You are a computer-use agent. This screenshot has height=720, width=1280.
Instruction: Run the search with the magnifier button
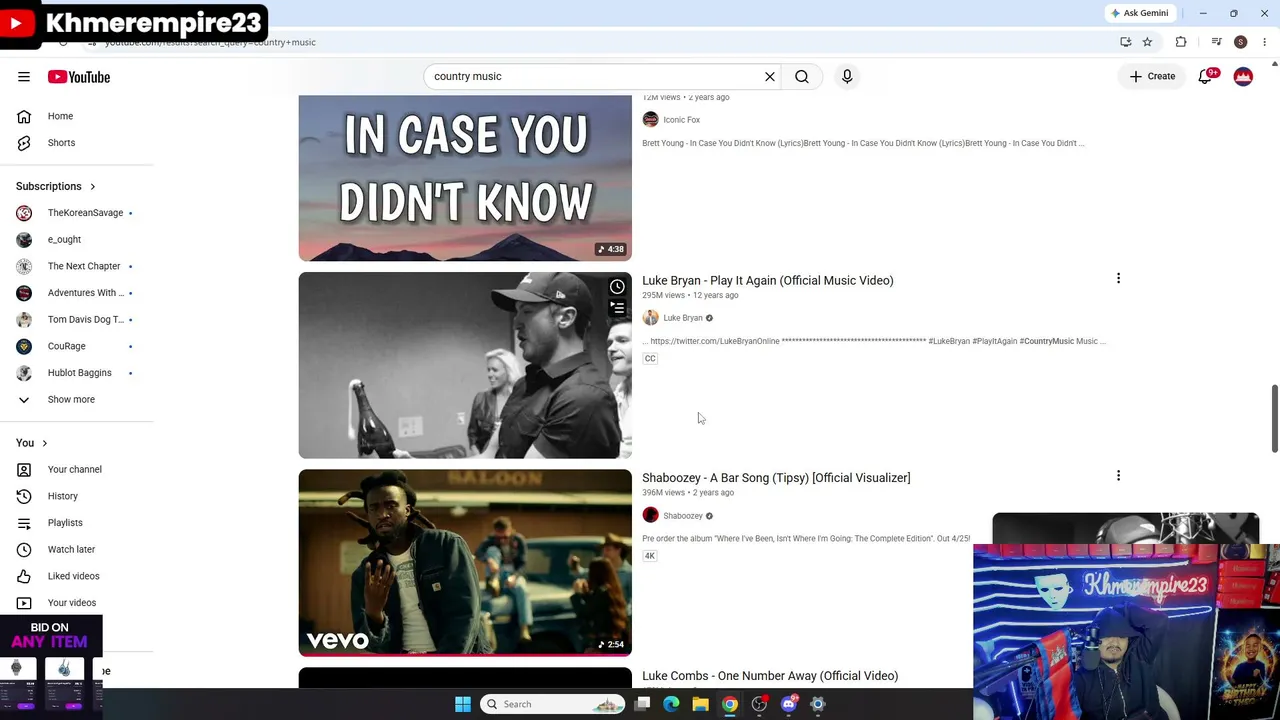click(802, 76)
